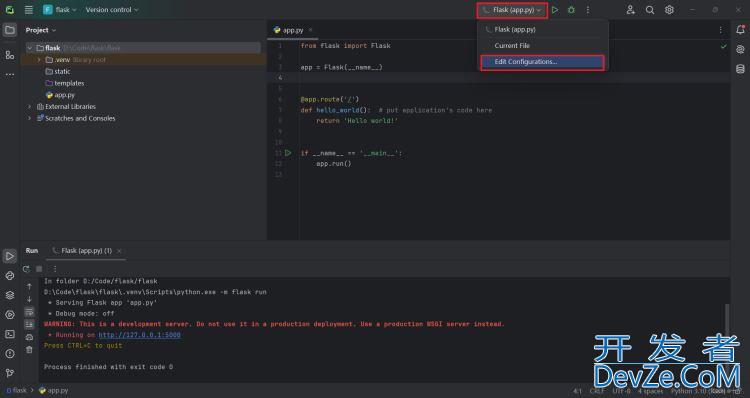
Task: Open the Problems tool window
Action: [x=10, y=354]
